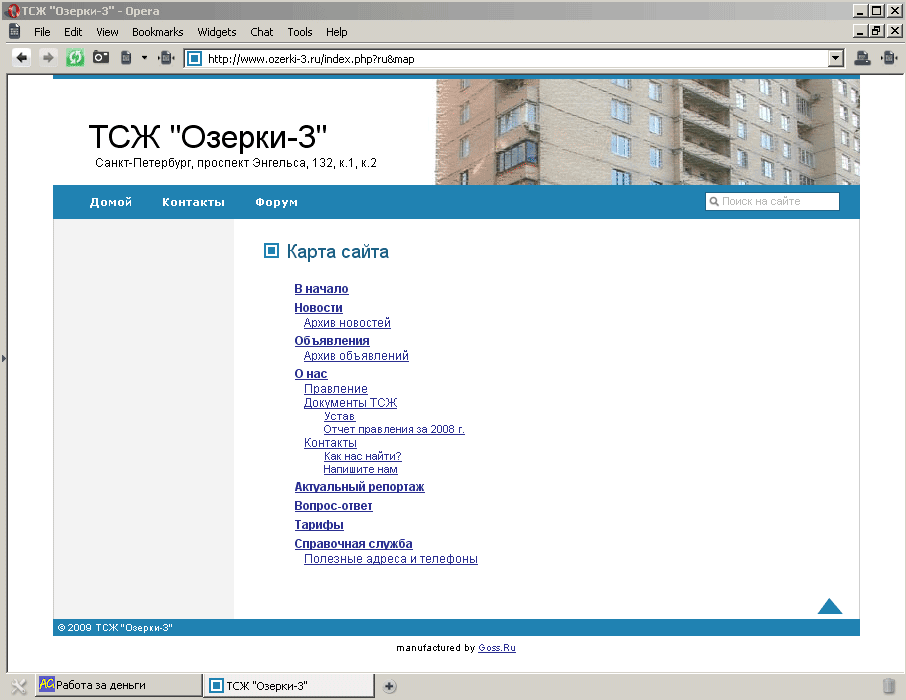Open the Bookmarks menu
Viewport: 906px width, 700px height.
158,32
